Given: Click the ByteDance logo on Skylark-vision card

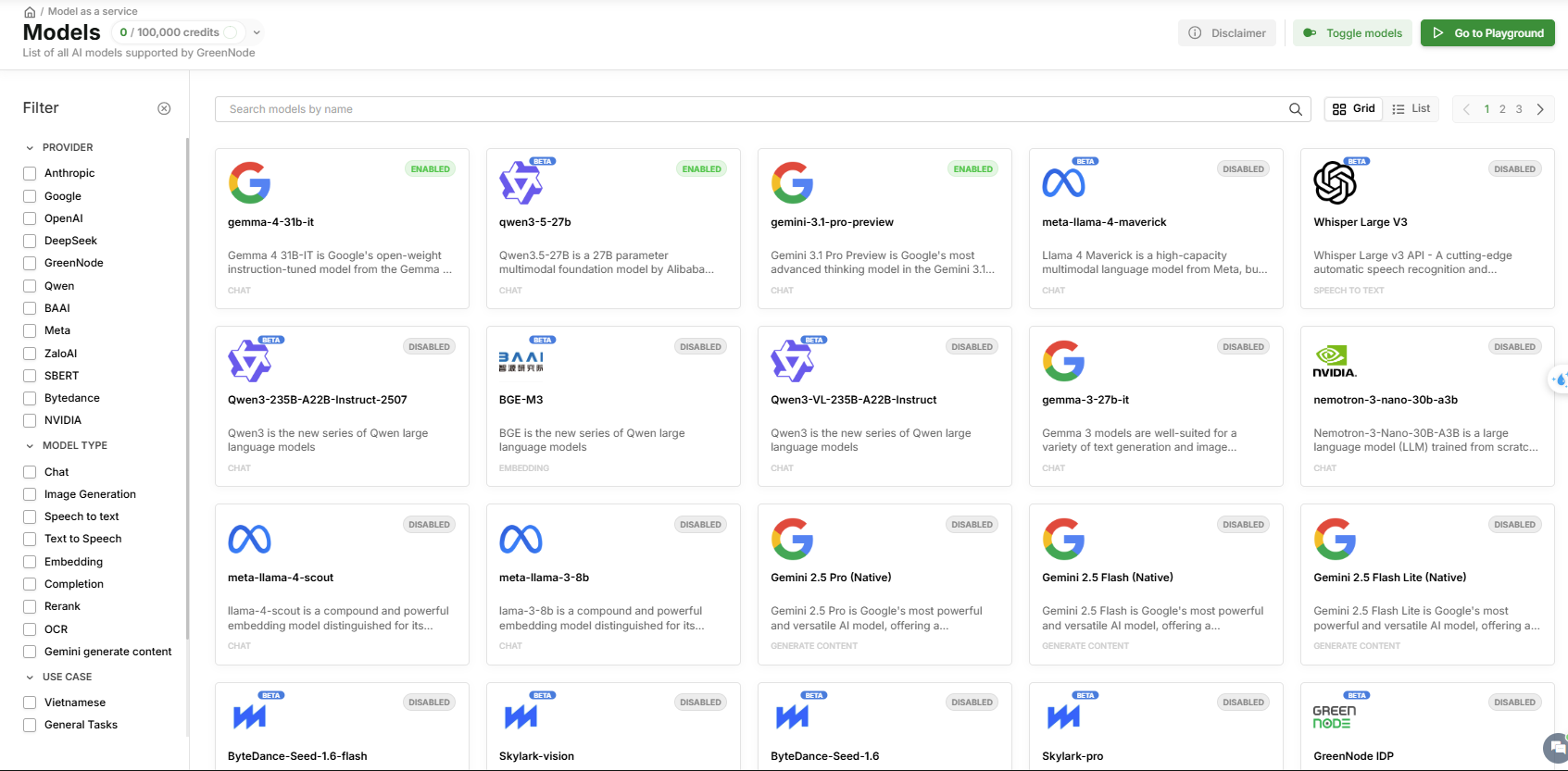Looking at the screenshot, I should [x=521, y=716].
